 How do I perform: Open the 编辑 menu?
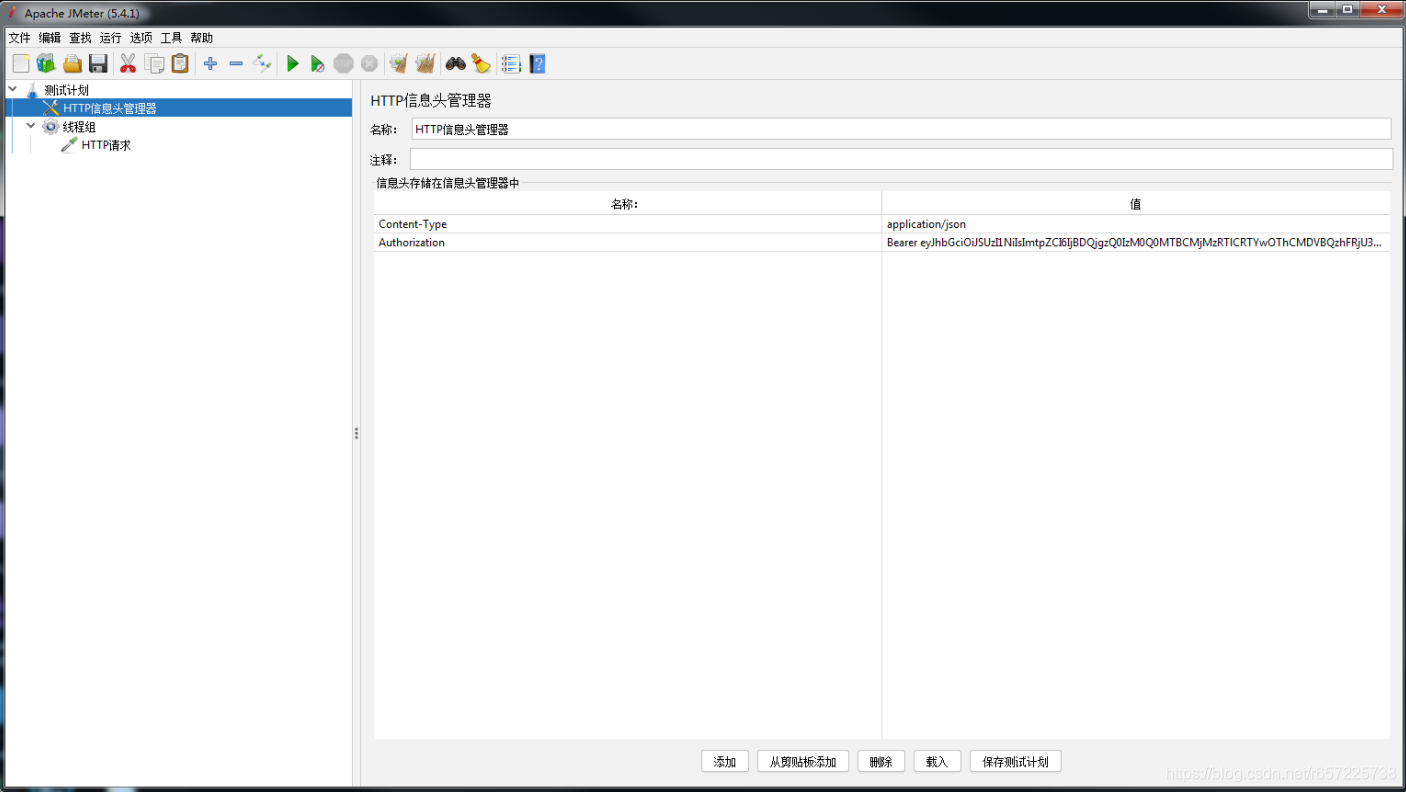50,38
